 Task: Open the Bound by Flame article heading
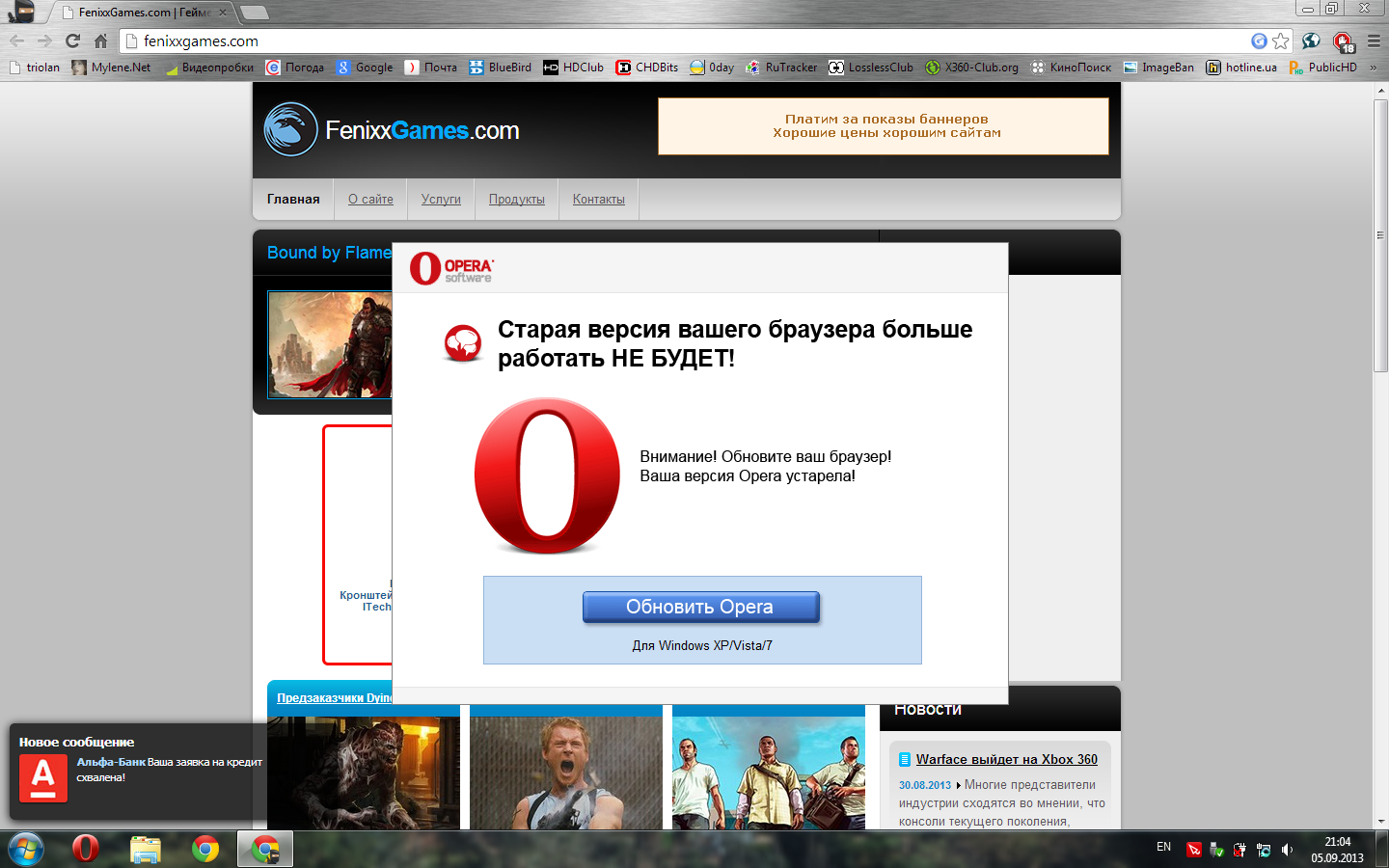pos(329,253)
